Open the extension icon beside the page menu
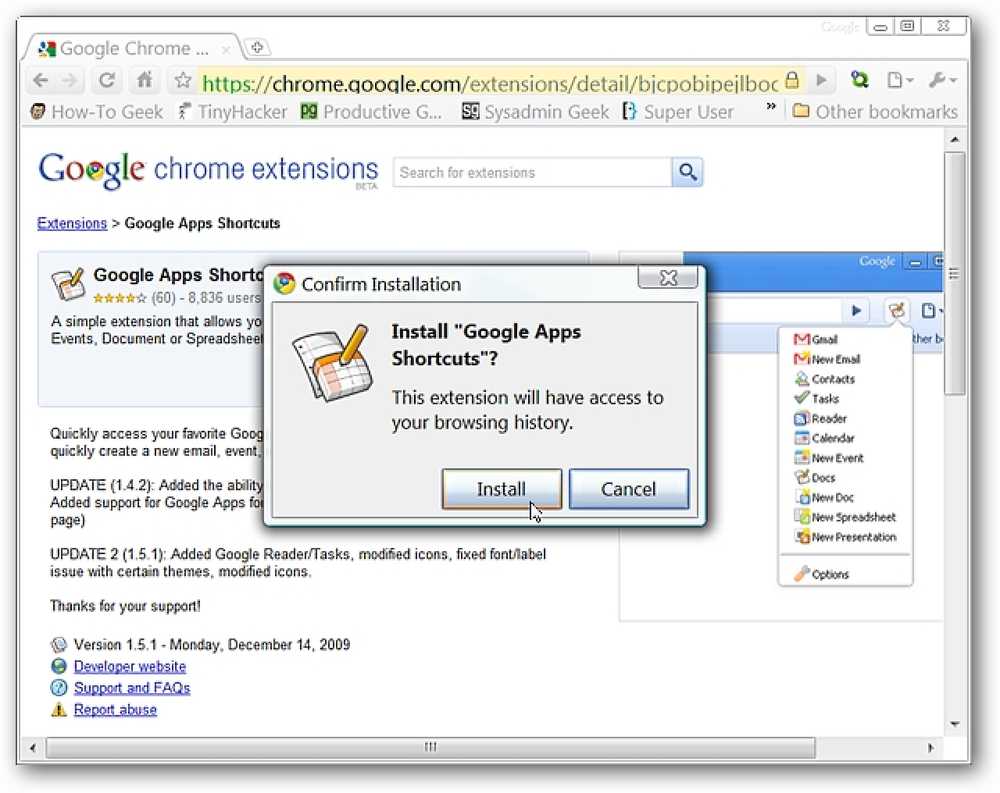 coord(860,80)
